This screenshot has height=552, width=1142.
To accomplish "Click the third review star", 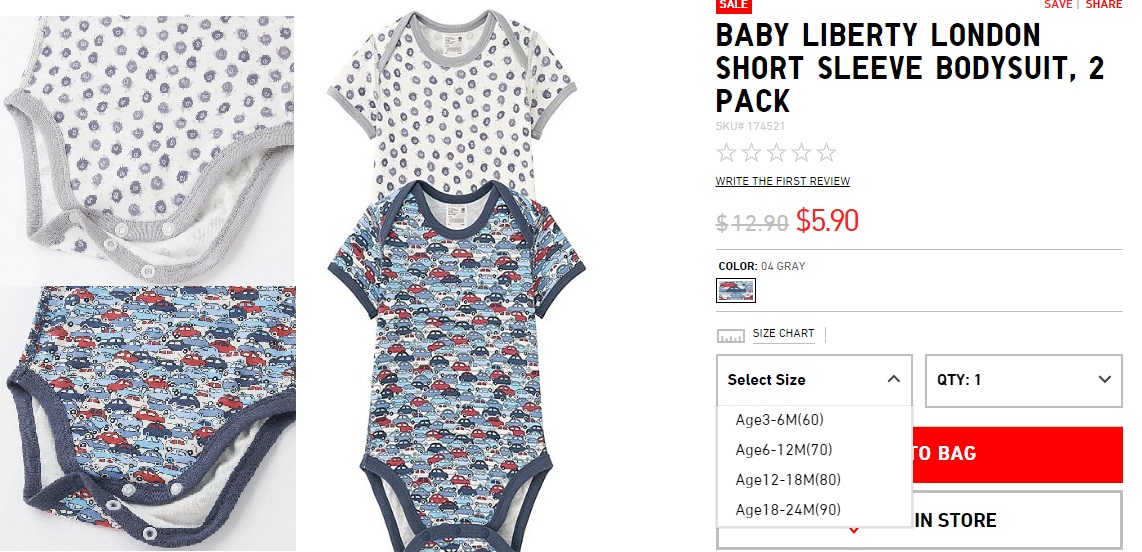I will click(x=776, y=153).
